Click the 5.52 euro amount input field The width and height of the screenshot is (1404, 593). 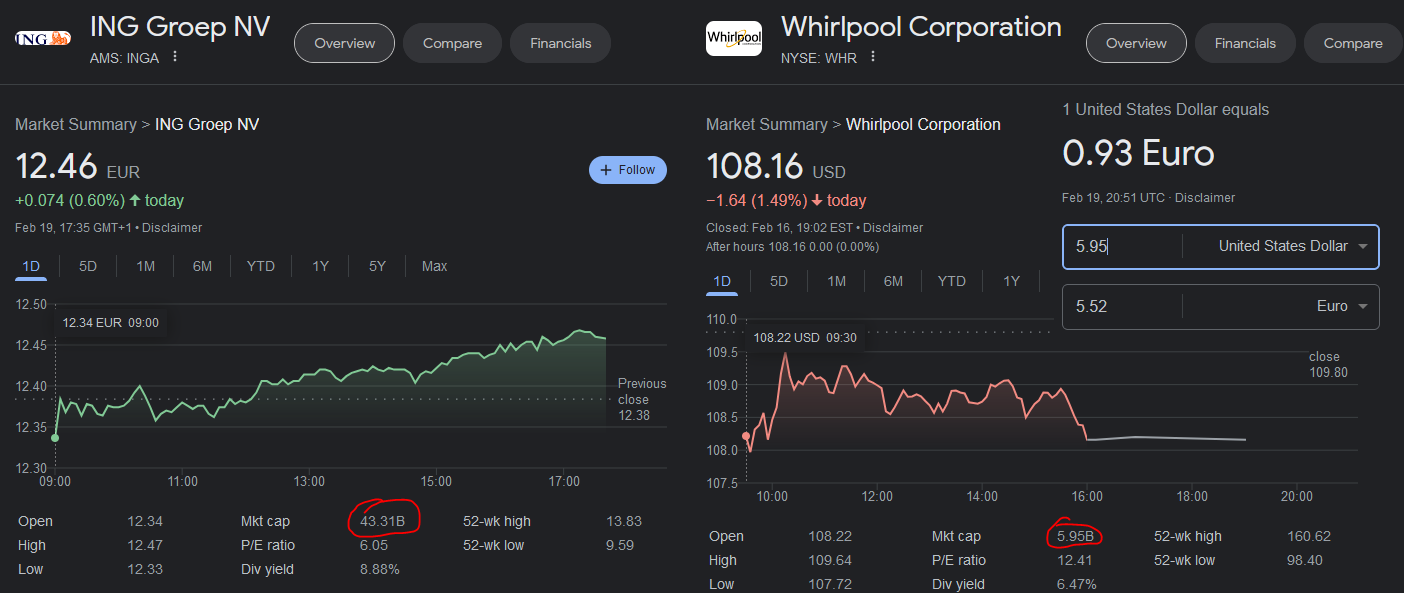(1122, 306)
